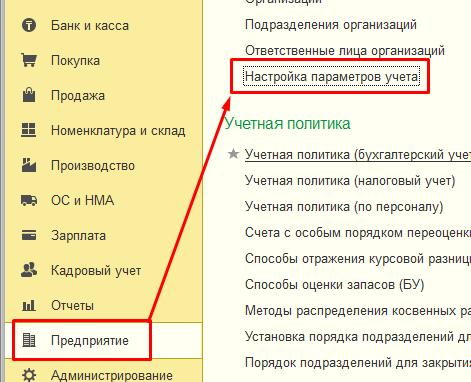The height and width of the screenshot is (382, 471).
Task: Click the Администрирование gear icon
Action: (29, 375)
